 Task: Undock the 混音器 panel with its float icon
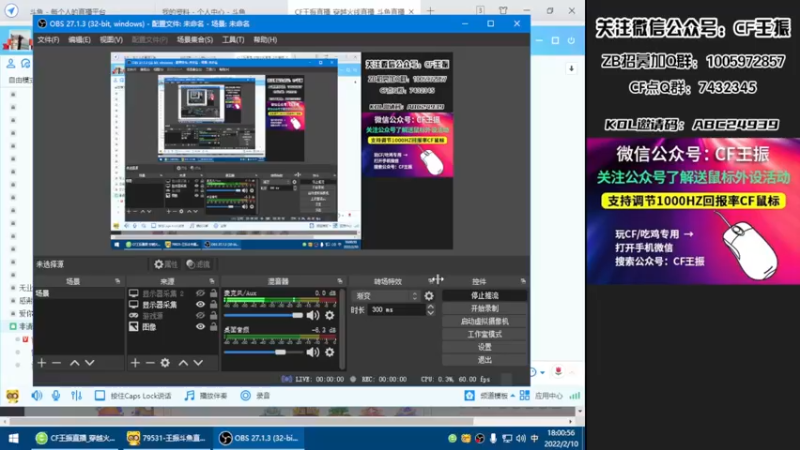click(340, 281)
